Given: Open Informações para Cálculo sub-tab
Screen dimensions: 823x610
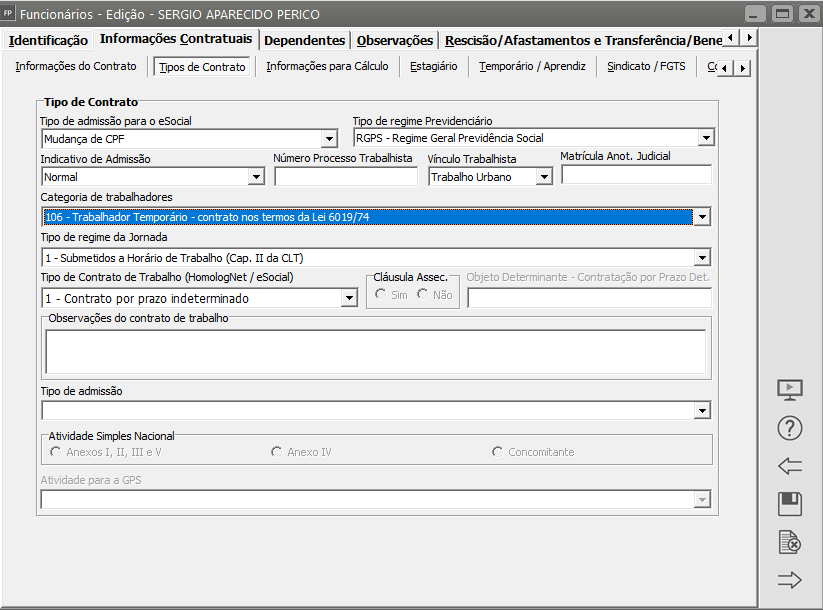Looking at the screenshot, I should (327, 66).
